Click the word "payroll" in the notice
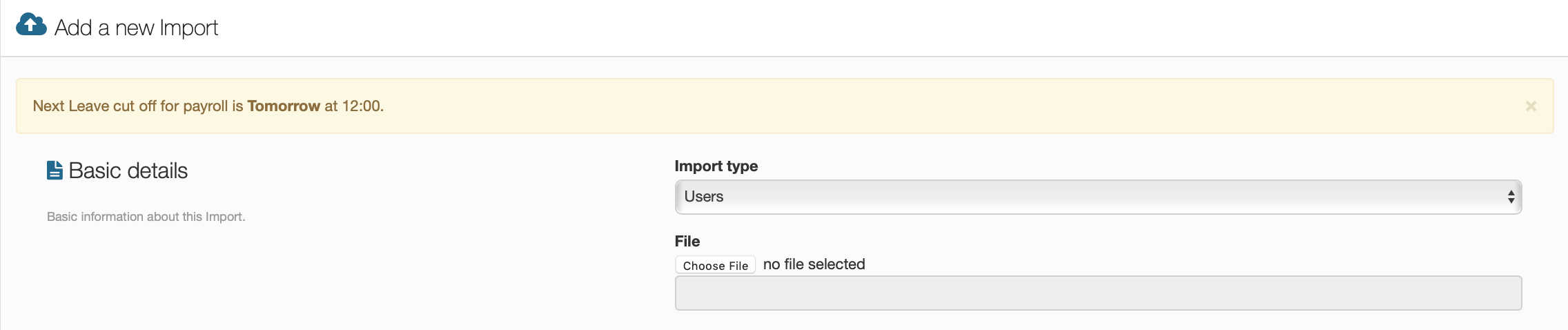This screenshot has width=1568, height=330. pyautogui.click(x=206, y=106)
